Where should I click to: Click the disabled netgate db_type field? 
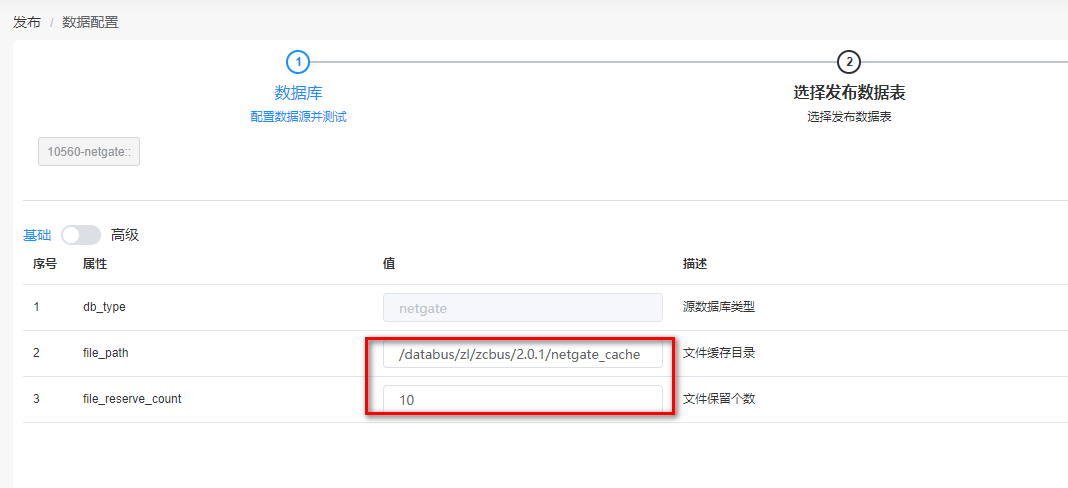pyautogui.click(x=522, y=308)
